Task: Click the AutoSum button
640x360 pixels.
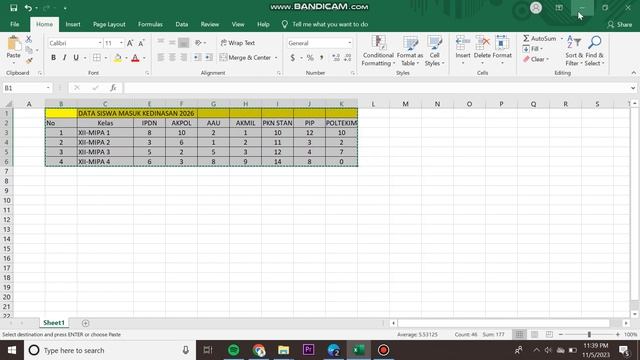Action: tap(540, 38)
